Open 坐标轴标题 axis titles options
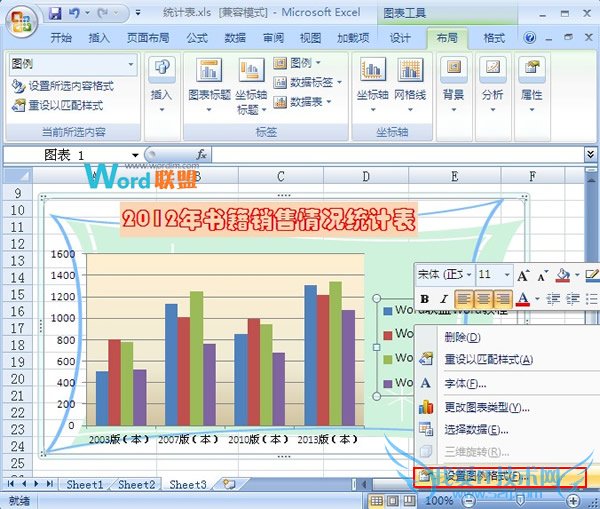 (x=251, y=86)
